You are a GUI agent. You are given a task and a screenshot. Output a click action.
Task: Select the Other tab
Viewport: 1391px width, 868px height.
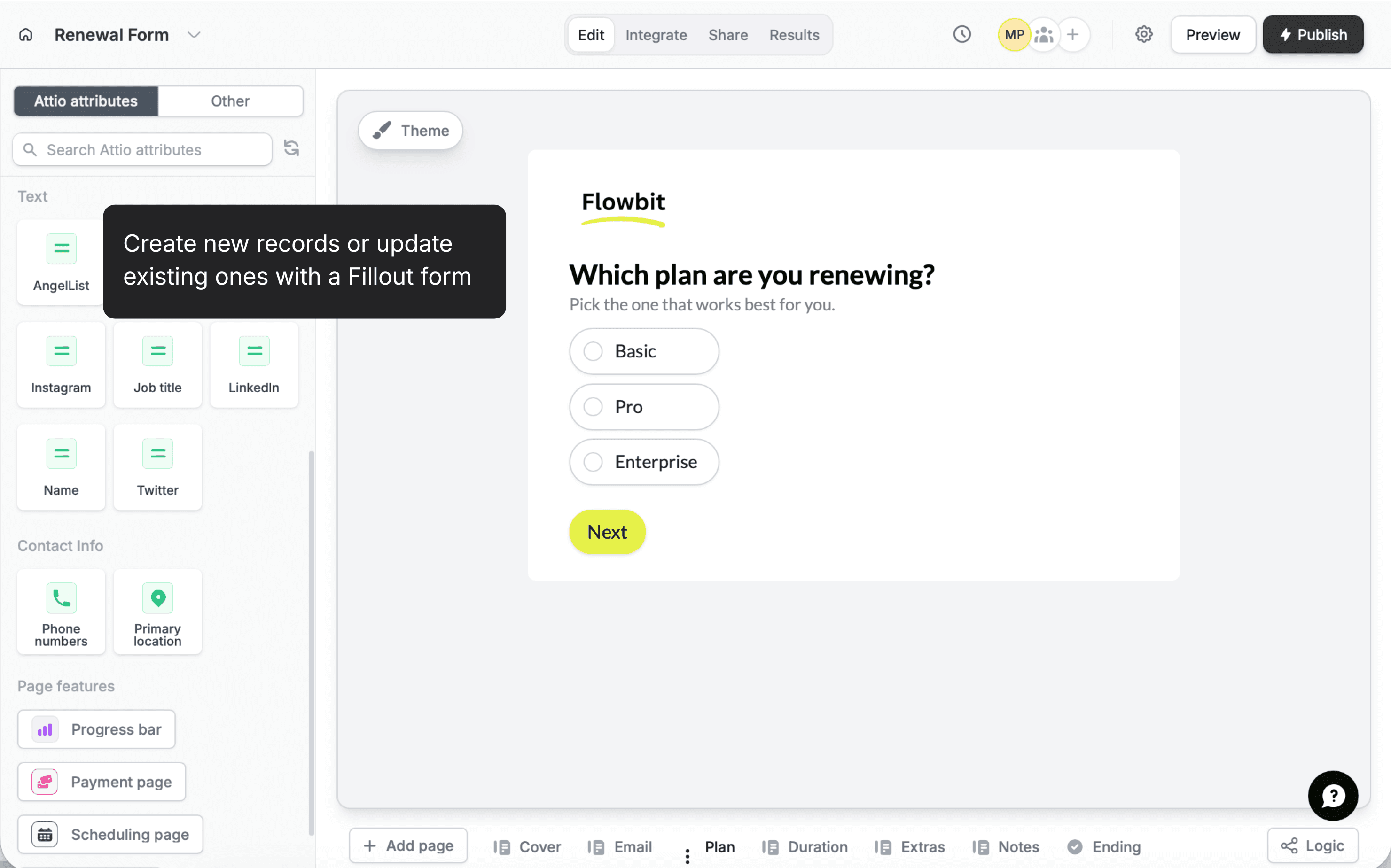point(230,101)
